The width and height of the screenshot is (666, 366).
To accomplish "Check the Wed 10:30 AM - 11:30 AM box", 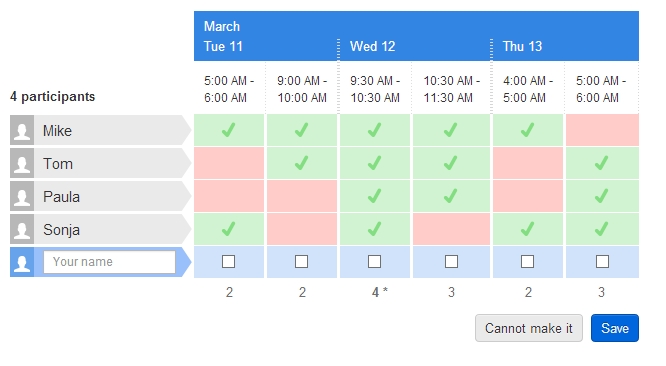I will (451, 262).
